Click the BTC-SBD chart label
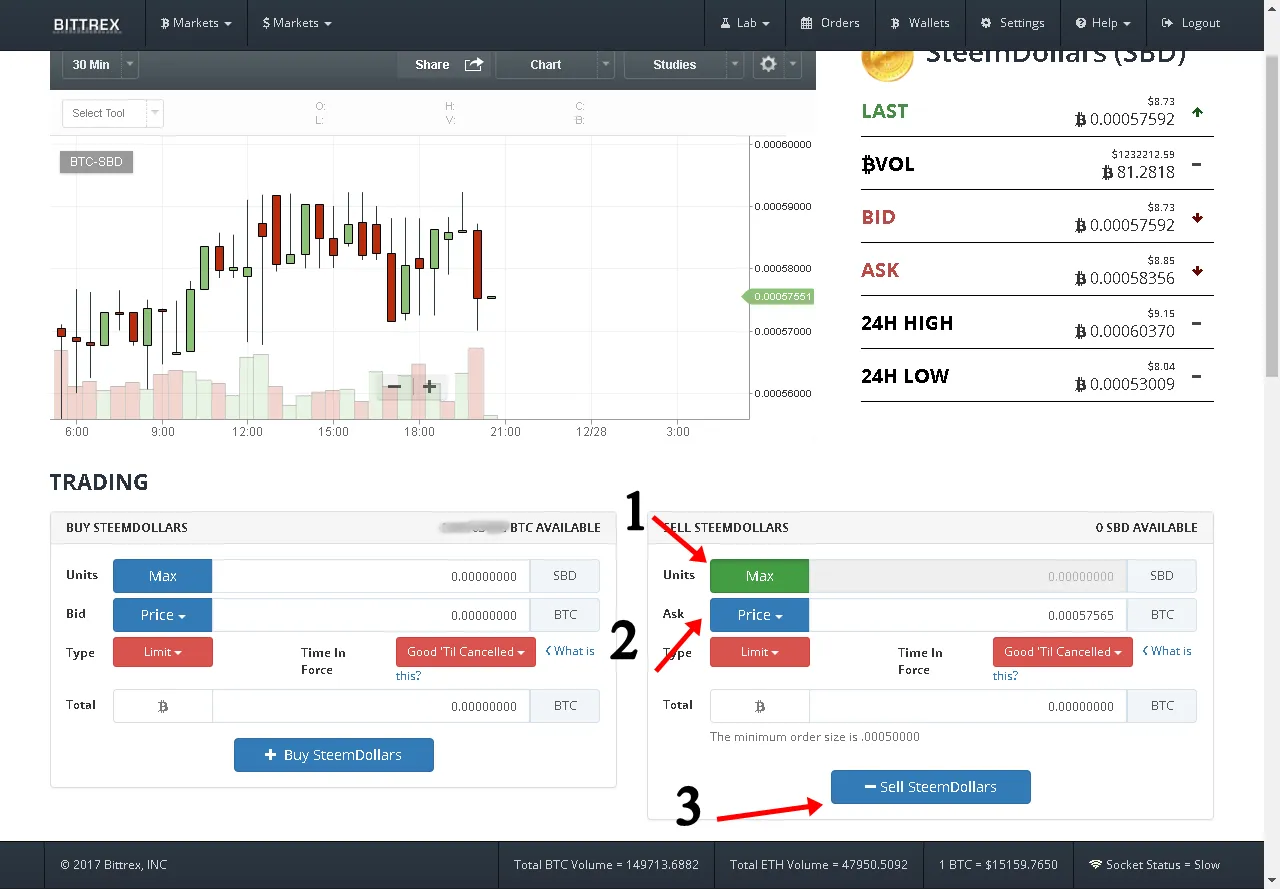Screen dimensions: 1280x889 click(x=96, y=161)
